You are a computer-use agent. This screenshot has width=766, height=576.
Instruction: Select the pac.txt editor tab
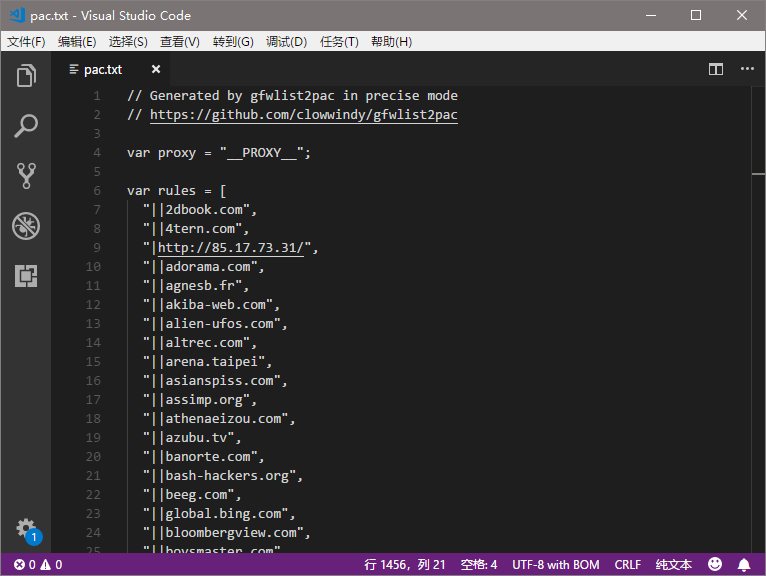(110, 69)
